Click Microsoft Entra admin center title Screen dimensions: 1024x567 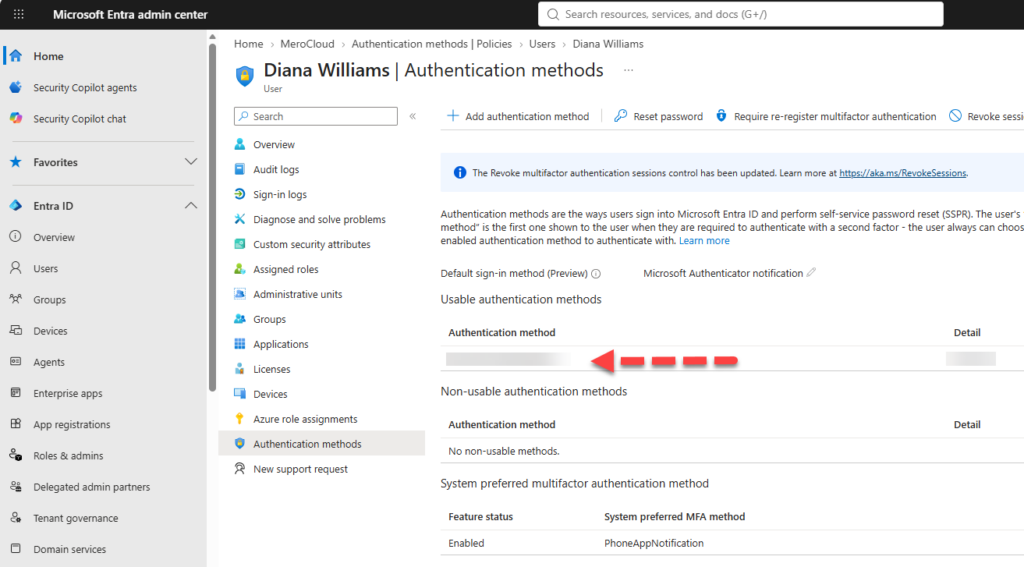[130, 14]
